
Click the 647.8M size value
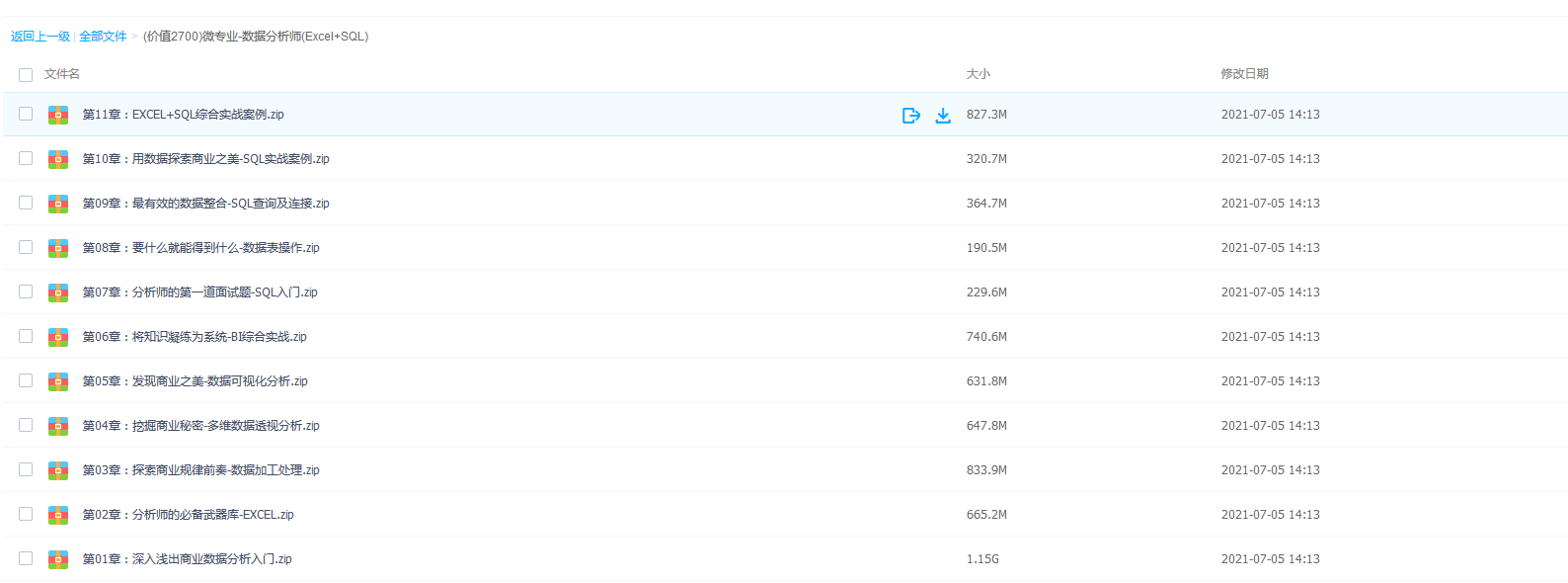click(986, 426)
